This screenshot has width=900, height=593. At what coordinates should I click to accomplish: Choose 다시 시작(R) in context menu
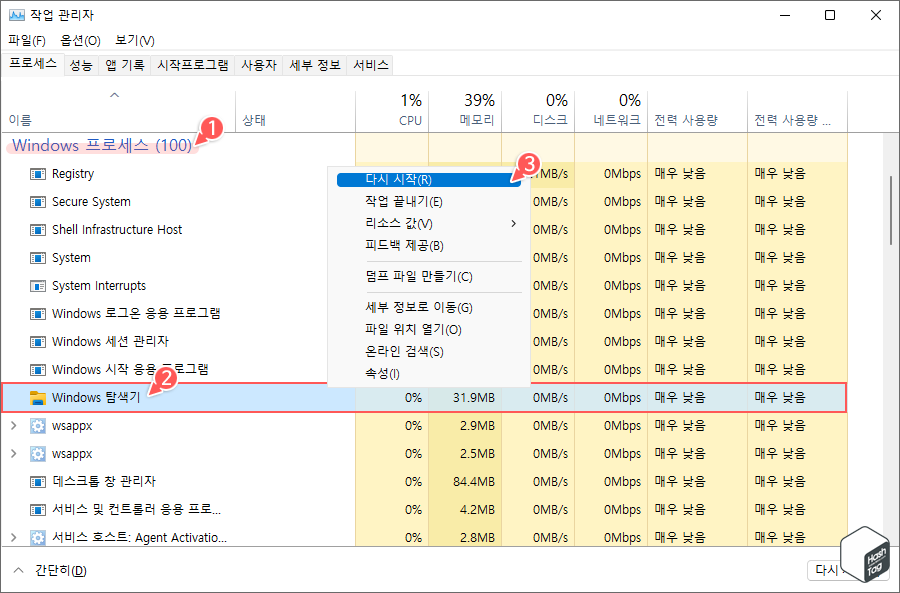pos(429,180)
